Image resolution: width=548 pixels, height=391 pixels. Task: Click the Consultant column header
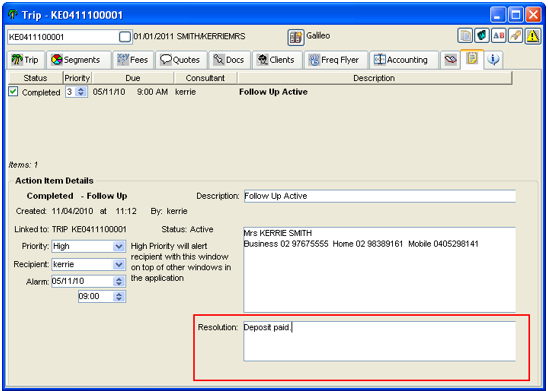pyautogui.click(x=206, y=78)
